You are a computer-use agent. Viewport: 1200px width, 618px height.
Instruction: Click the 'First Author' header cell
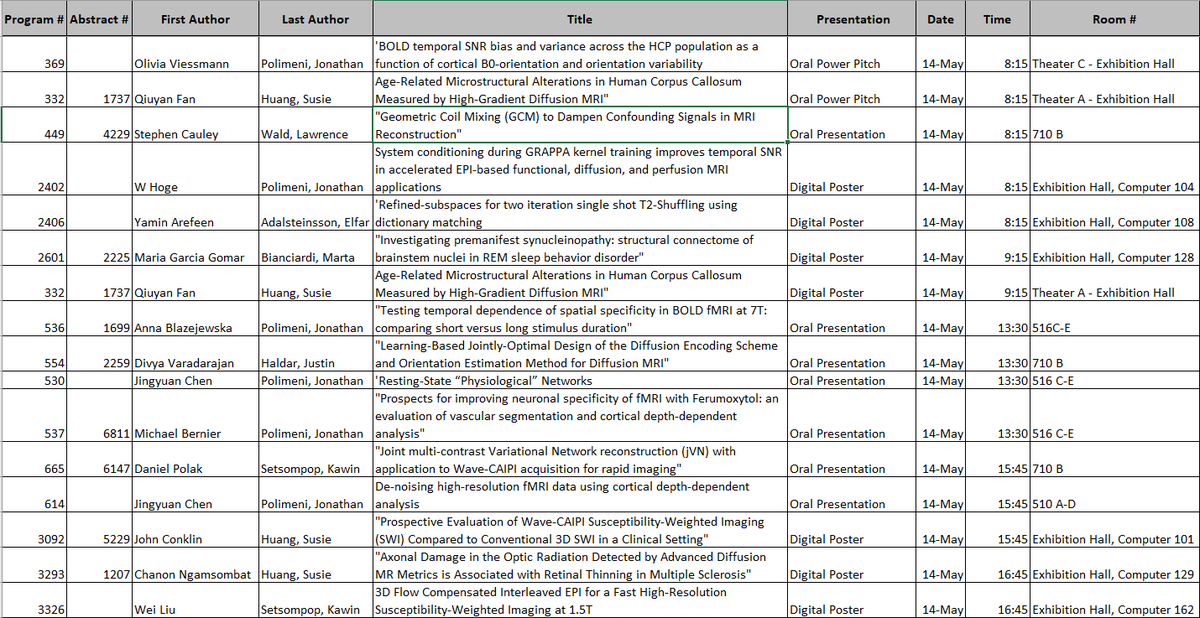[x=194, y=19]
